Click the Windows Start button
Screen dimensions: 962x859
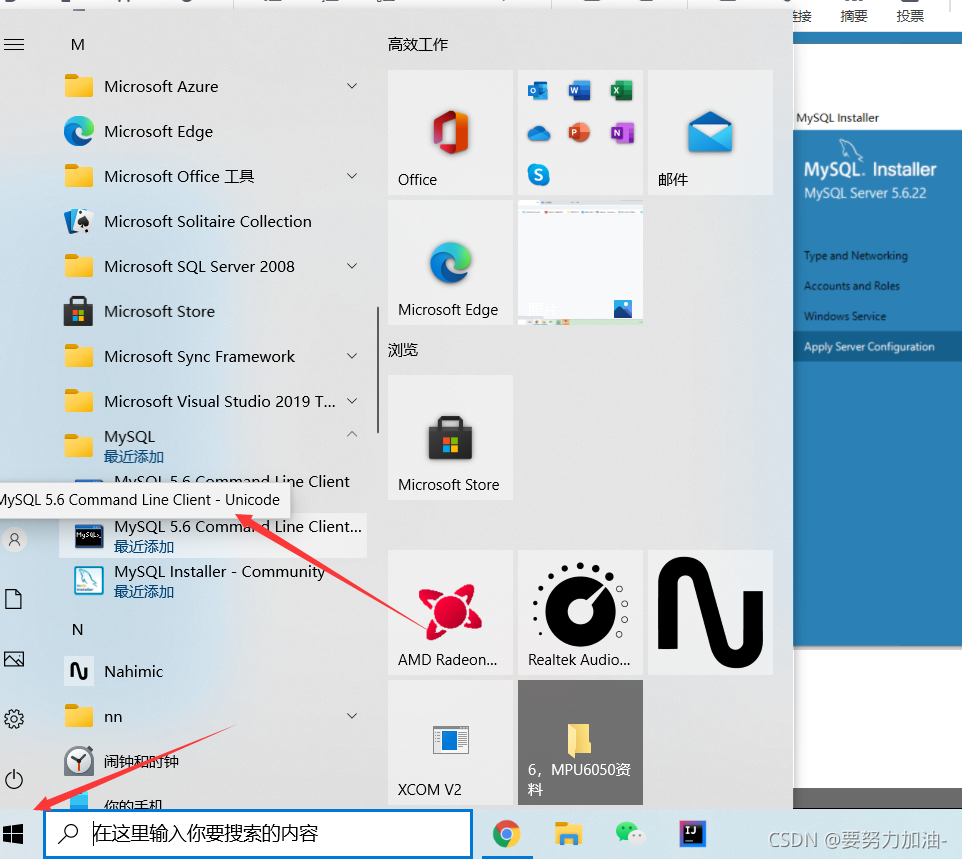13,834
